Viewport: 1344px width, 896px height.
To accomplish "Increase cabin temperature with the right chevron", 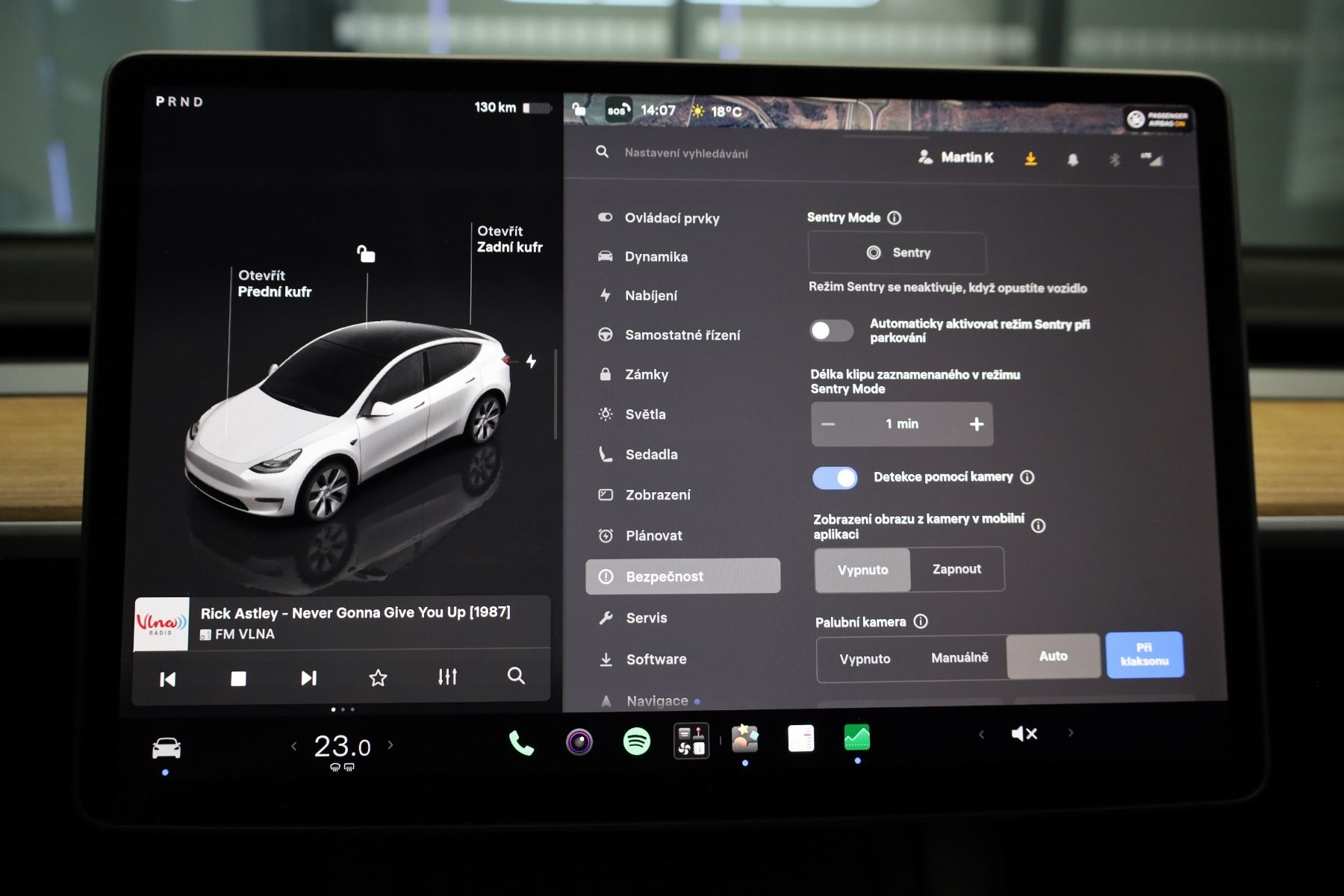I will tap(391, 744).
